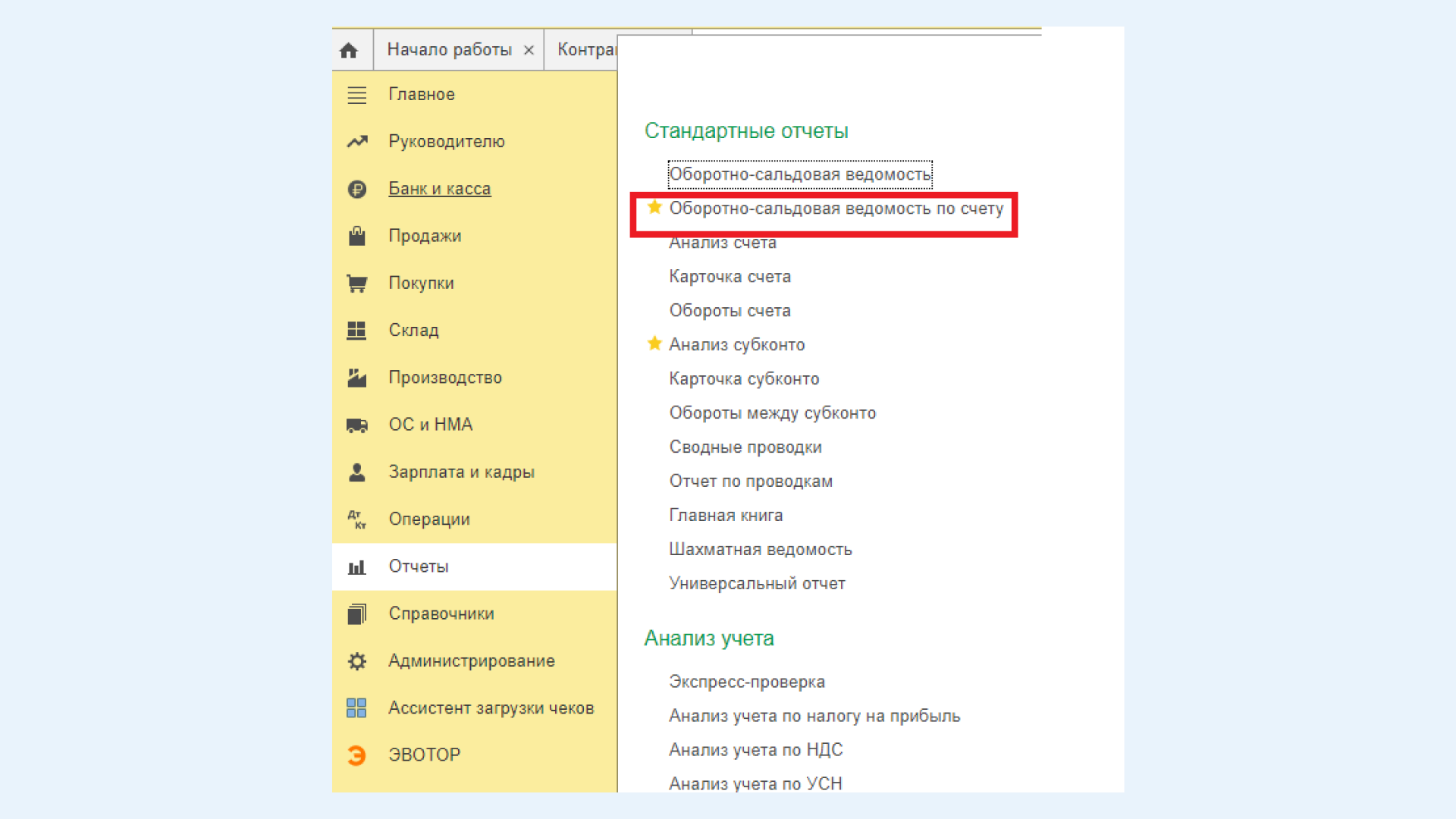Toggle favorite star on Оборотно-сальдовая ведомость по счету
Screen dimensions: 1456x819
654,207
